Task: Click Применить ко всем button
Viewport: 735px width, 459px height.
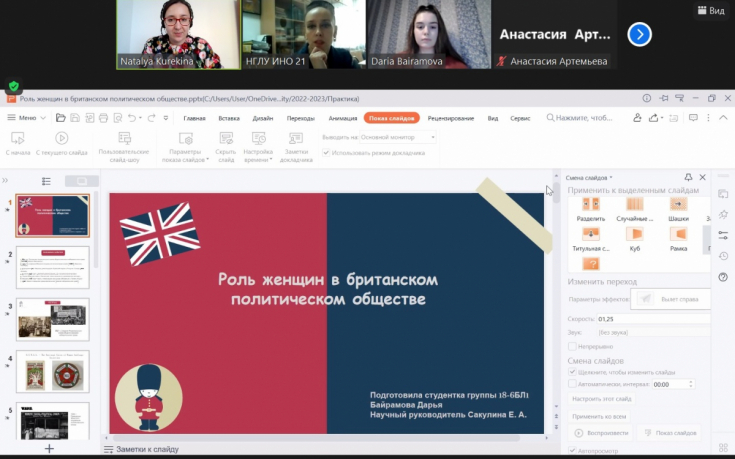Action: coord(599,416)
